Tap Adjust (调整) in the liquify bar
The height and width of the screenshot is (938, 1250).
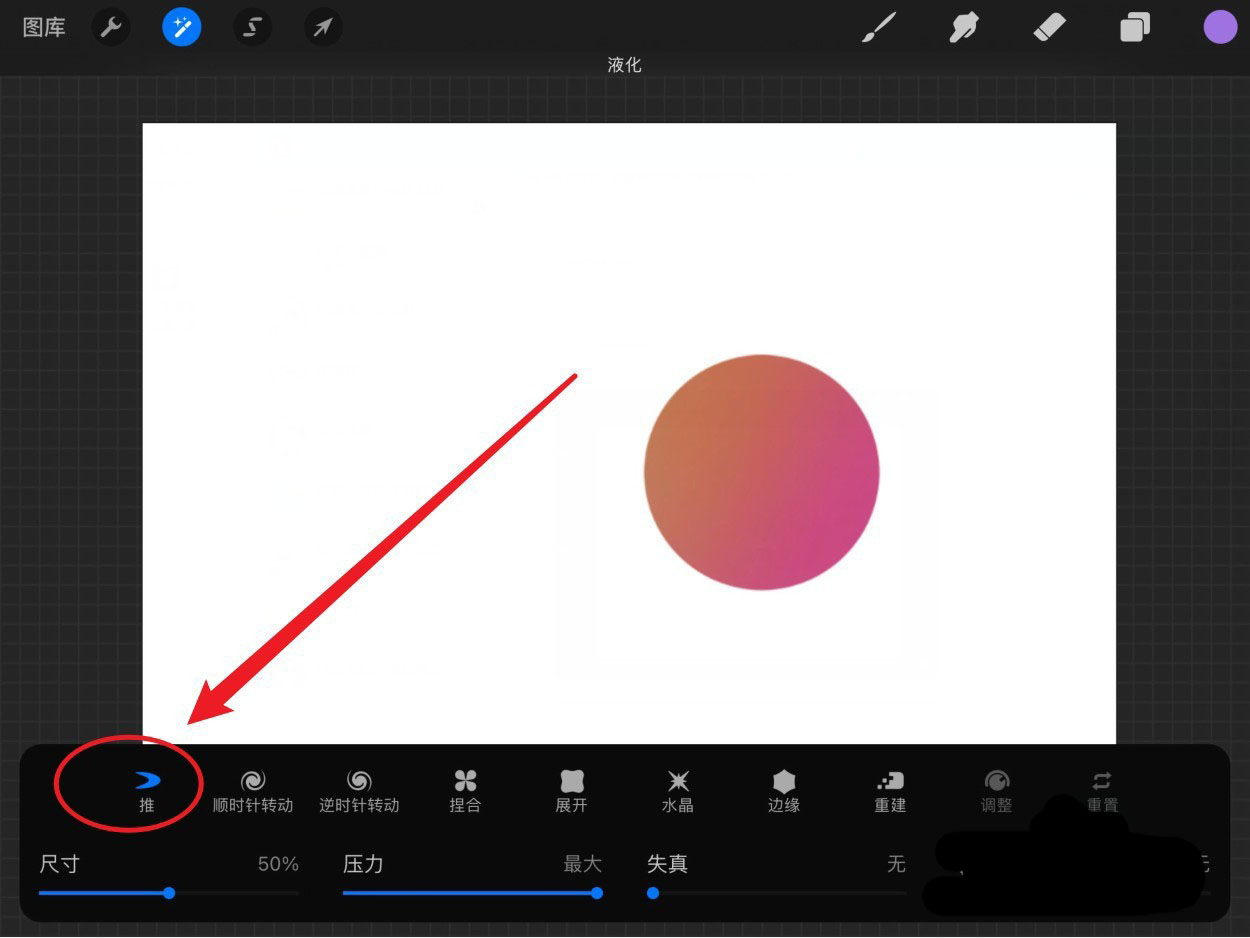[x=997, y=791]
